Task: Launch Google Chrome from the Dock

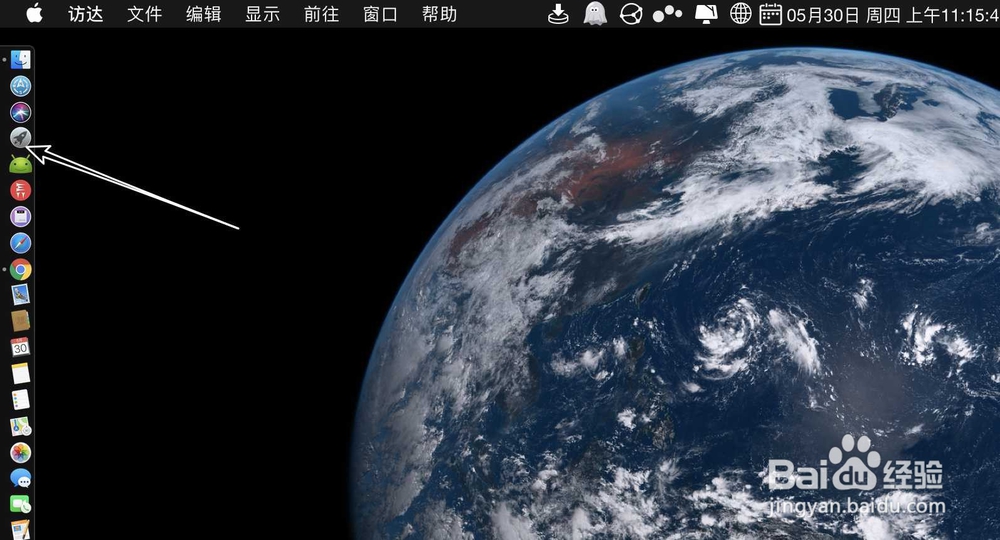Action: click(x=20, y=270)
